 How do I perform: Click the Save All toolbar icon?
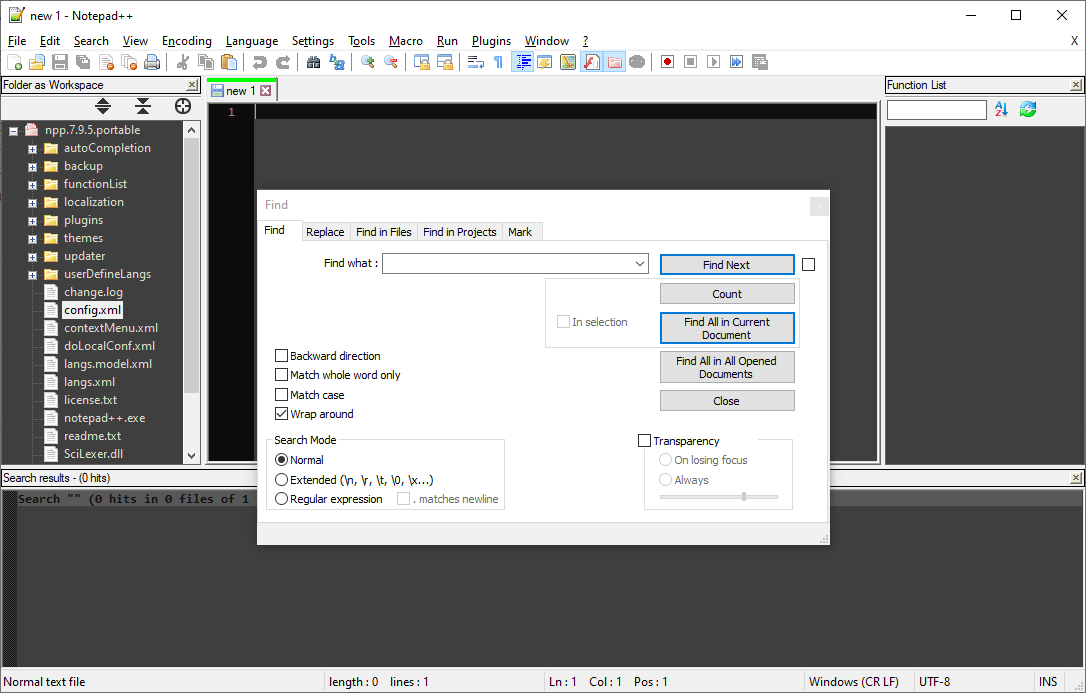[x=83, y=62]
